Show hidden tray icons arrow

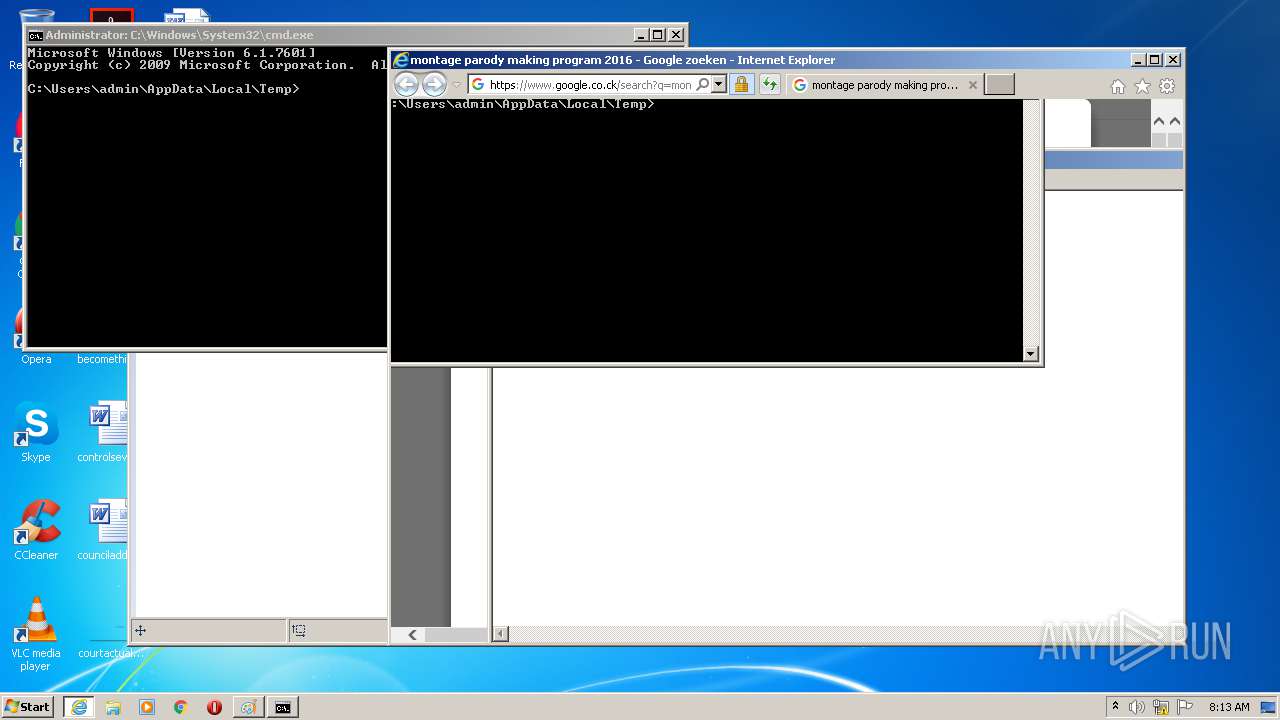(x=1115, y=706)
